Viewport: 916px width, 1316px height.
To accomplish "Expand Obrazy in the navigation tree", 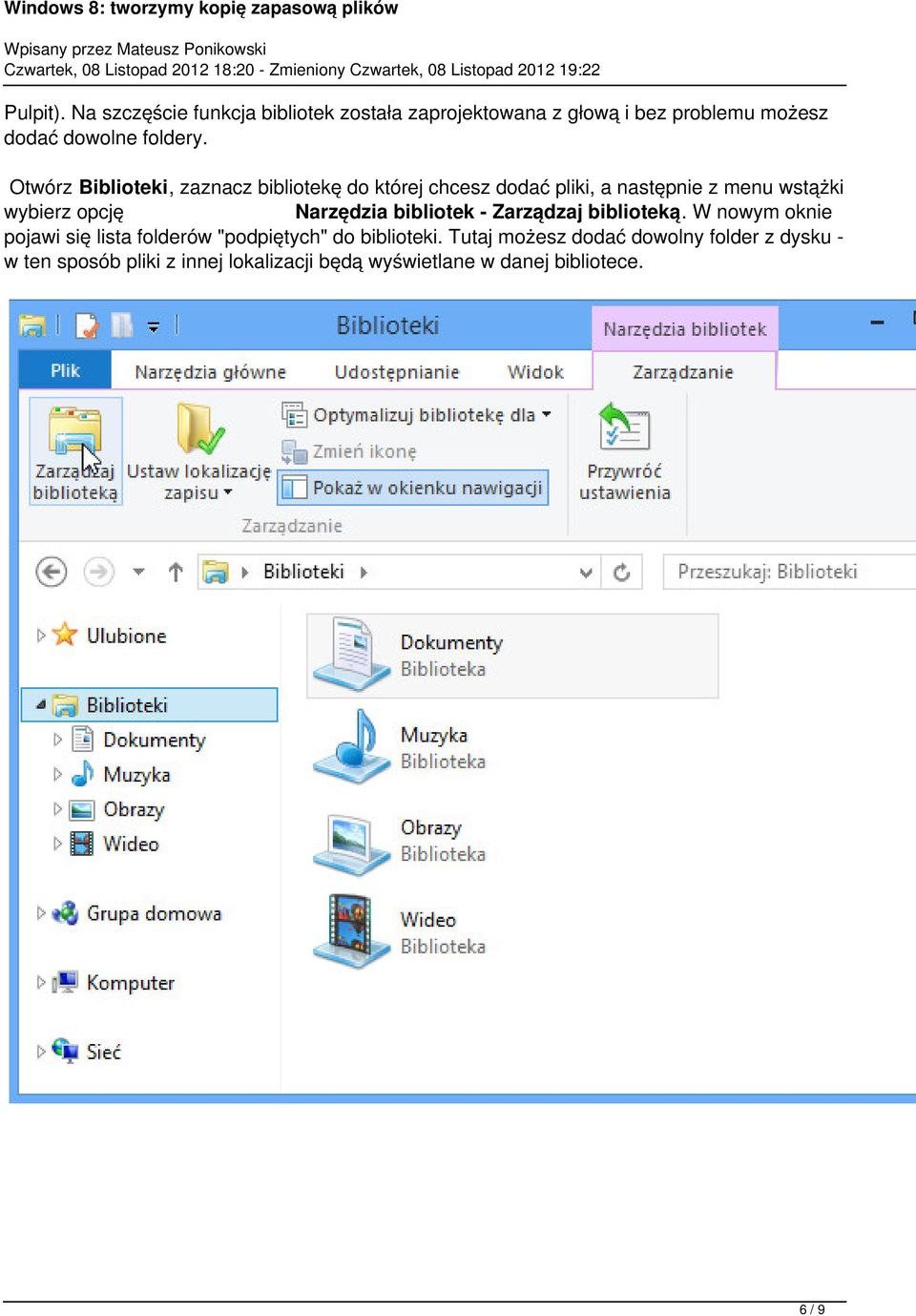I will [57, 809].
